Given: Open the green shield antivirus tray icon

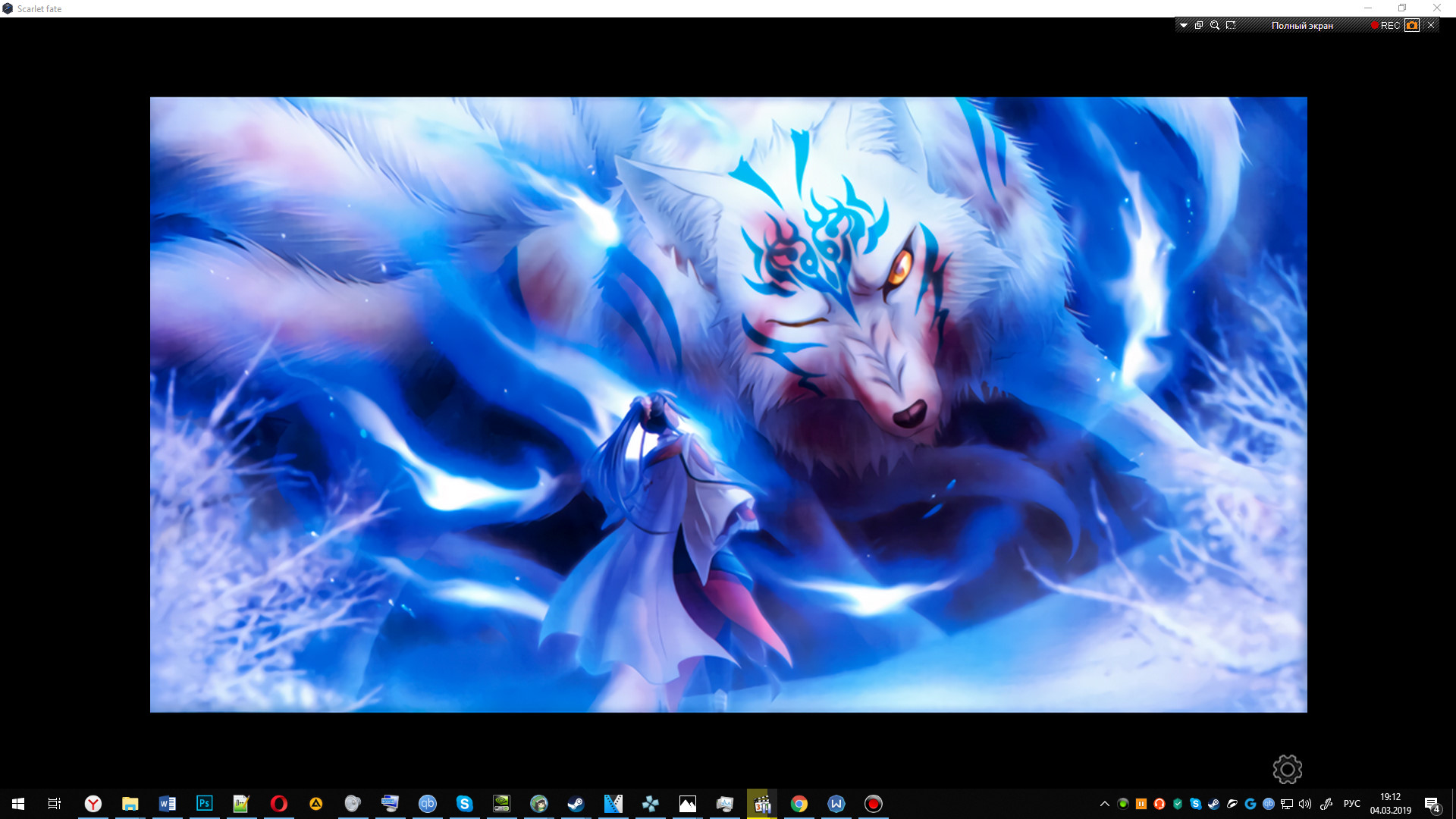Looking at the screenshot, I should [1178, 804].
